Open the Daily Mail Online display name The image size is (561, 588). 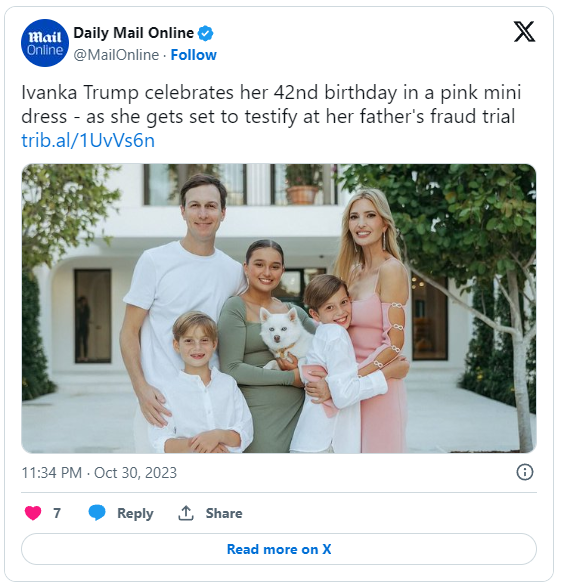tap(134, 33)
